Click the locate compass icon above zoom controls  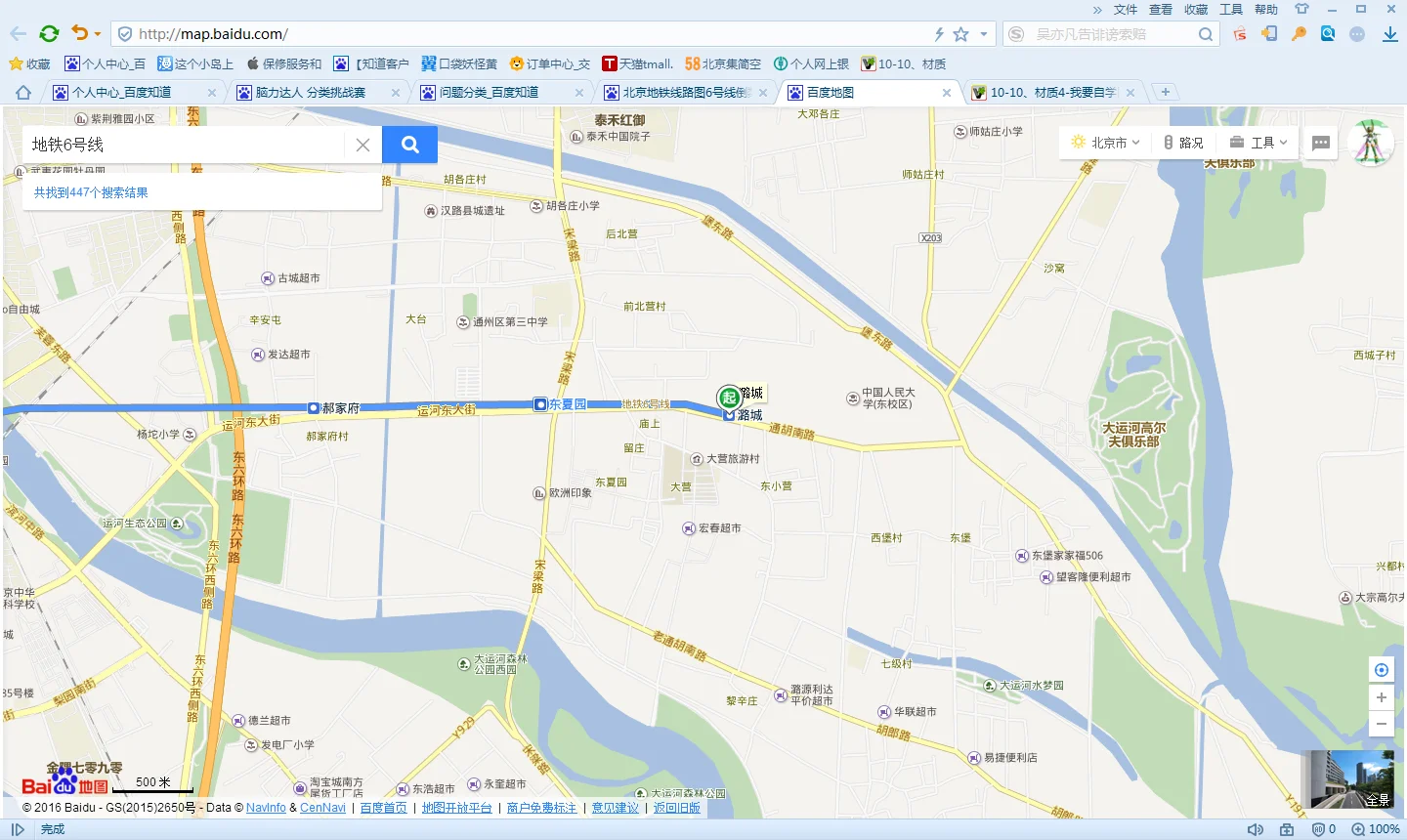(x=1381, y=669)
